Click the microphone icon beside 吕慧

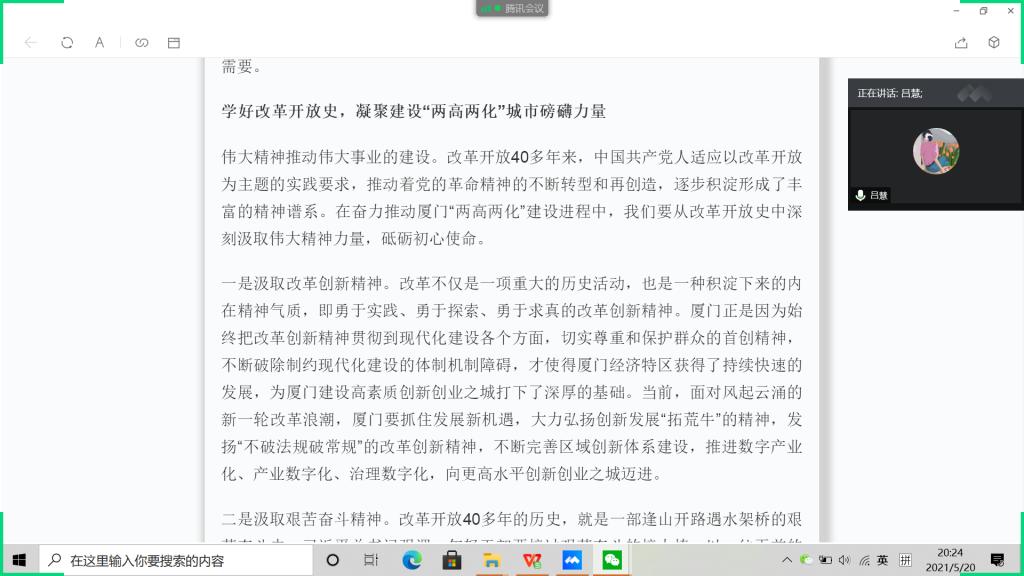[859, 196]
